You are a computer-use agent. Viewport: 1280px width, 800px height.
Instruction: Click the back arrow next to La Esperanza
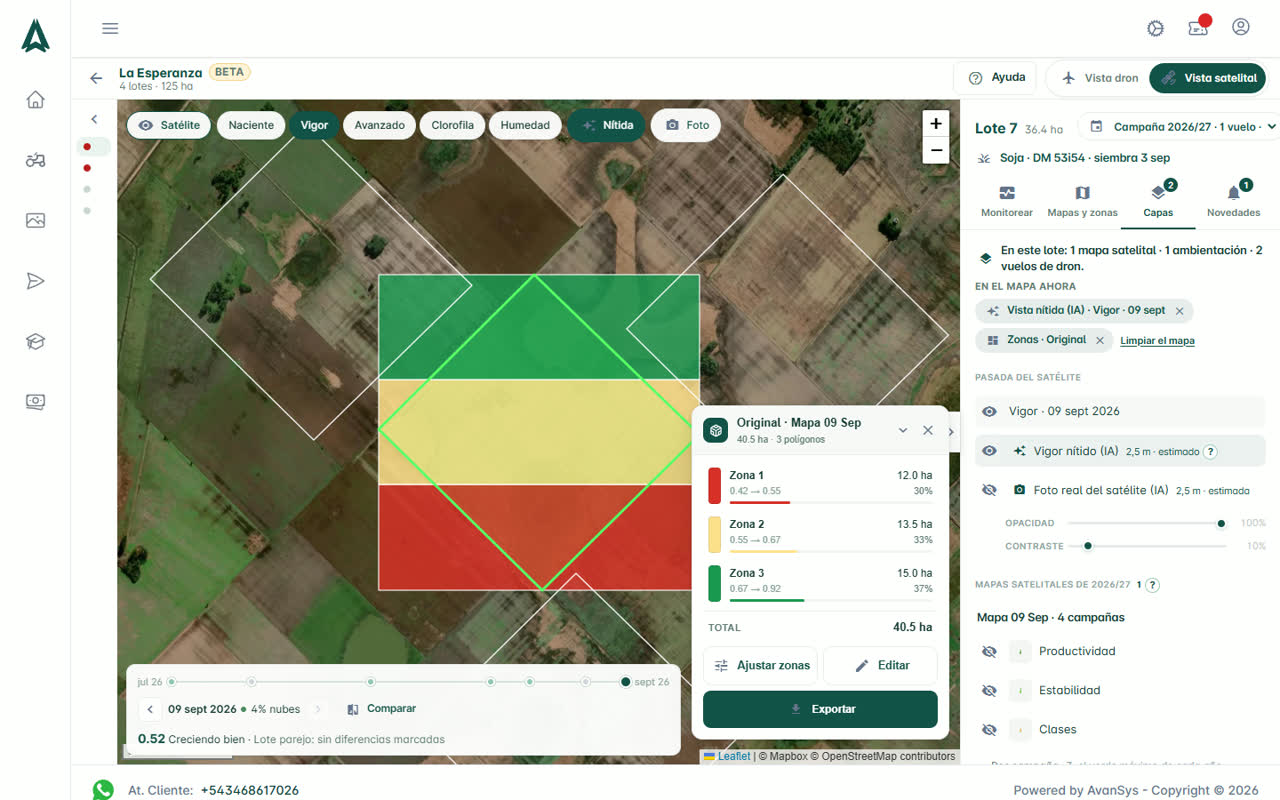(96, 78)
